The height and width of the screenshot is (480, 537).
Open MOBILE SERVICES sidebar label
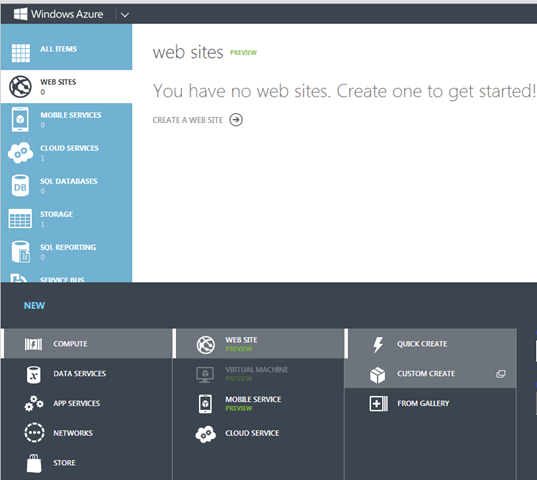coord(71,115)
